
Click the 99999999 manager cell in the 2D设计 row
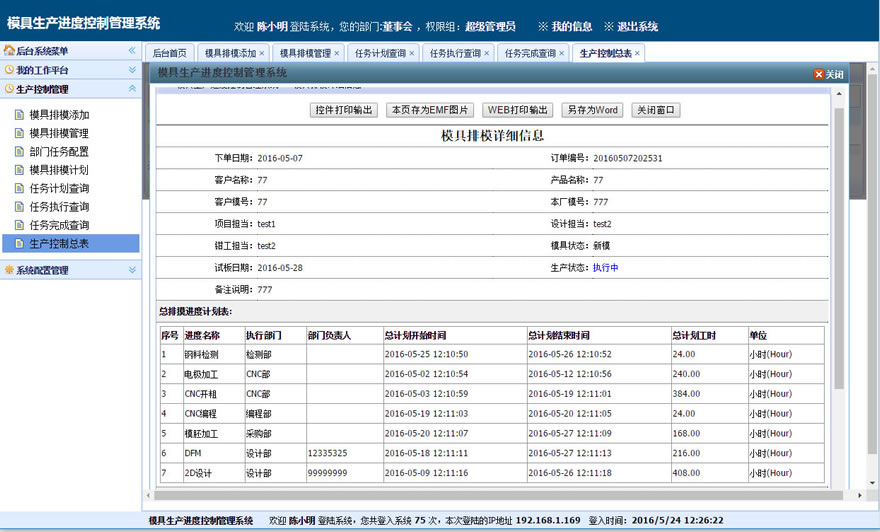coord(345,473)
